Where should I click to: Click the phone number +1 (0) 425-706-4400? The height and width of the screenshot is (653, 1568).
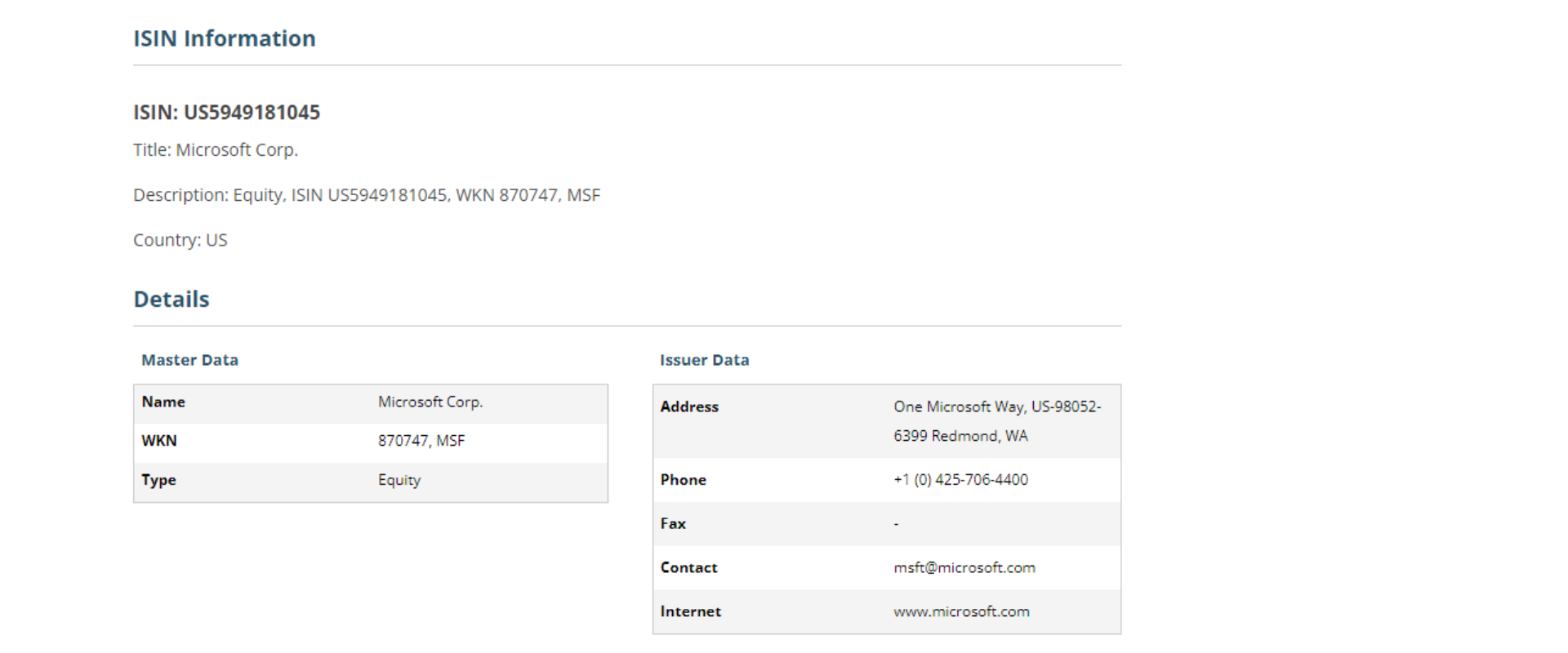pyautogui.click(x=961, y=480)
